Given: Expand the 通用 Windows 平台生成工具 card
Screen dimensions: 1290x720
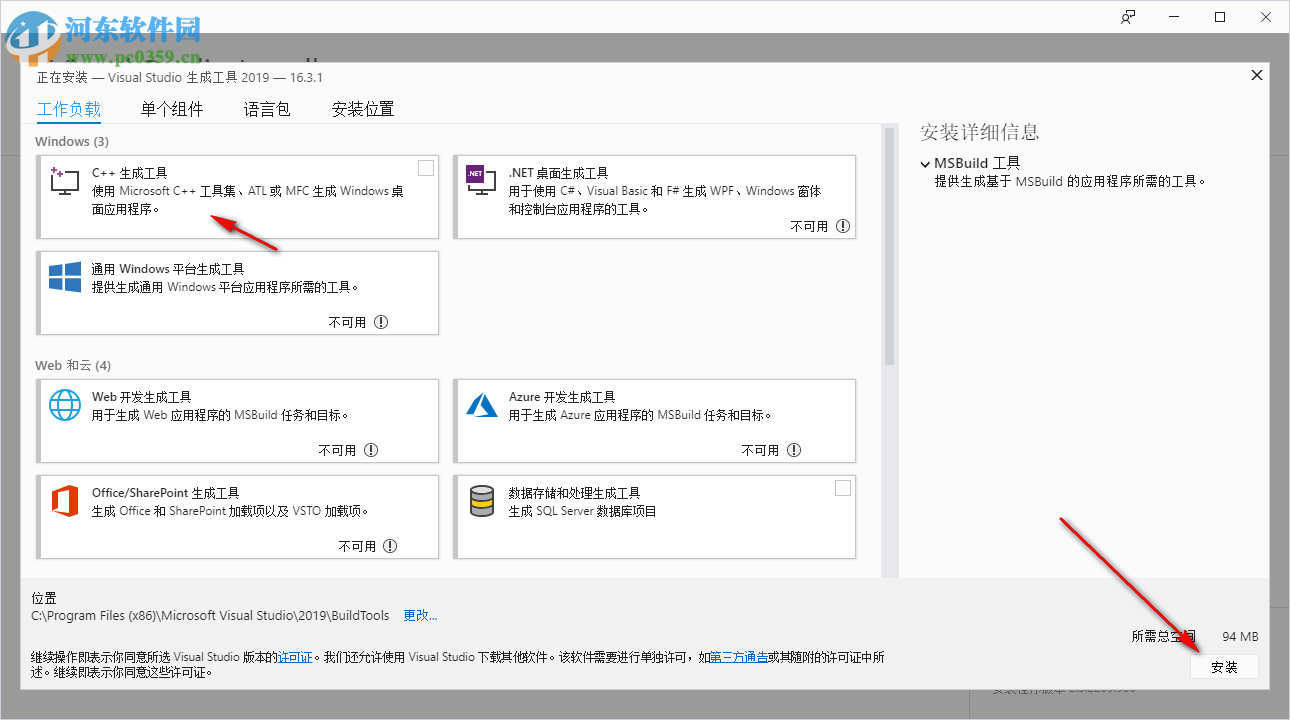Looking at the screenshot, I should coord(238,293).
